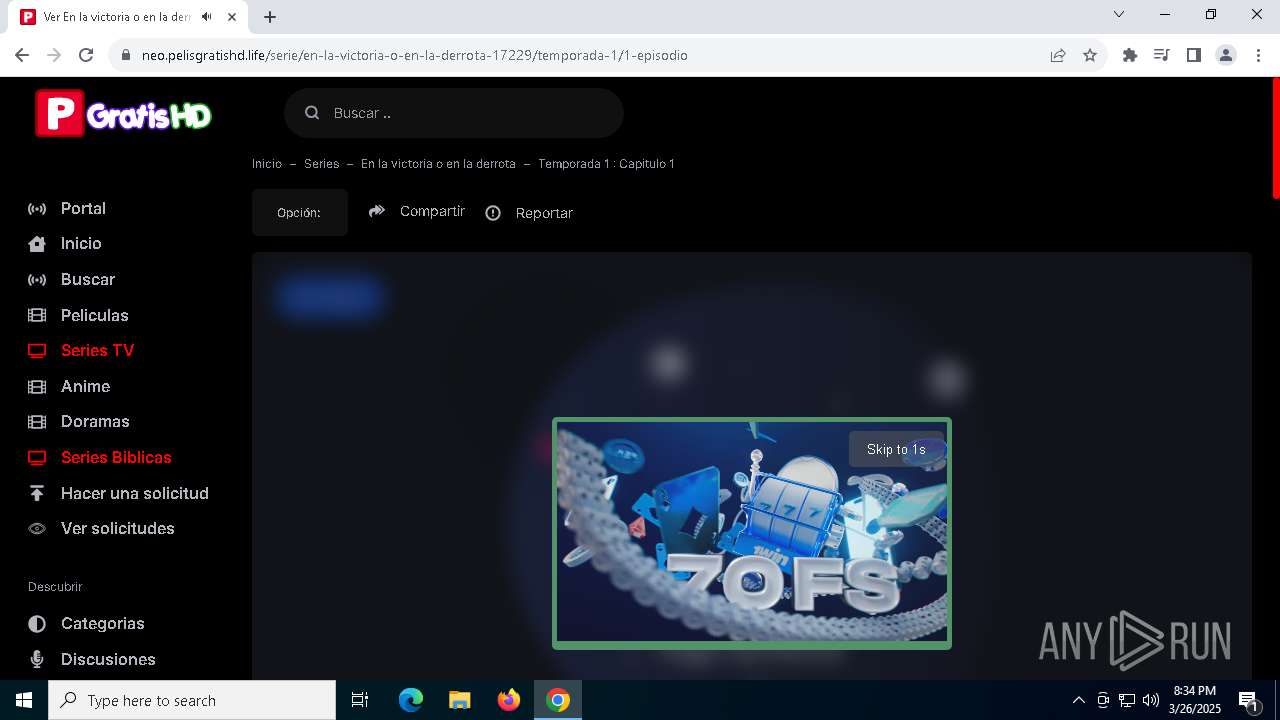Open Discusiones in Descubrir section
The width and height of the screenshot is (1280, 720).
pyautogui.click(x=108, y=659)
